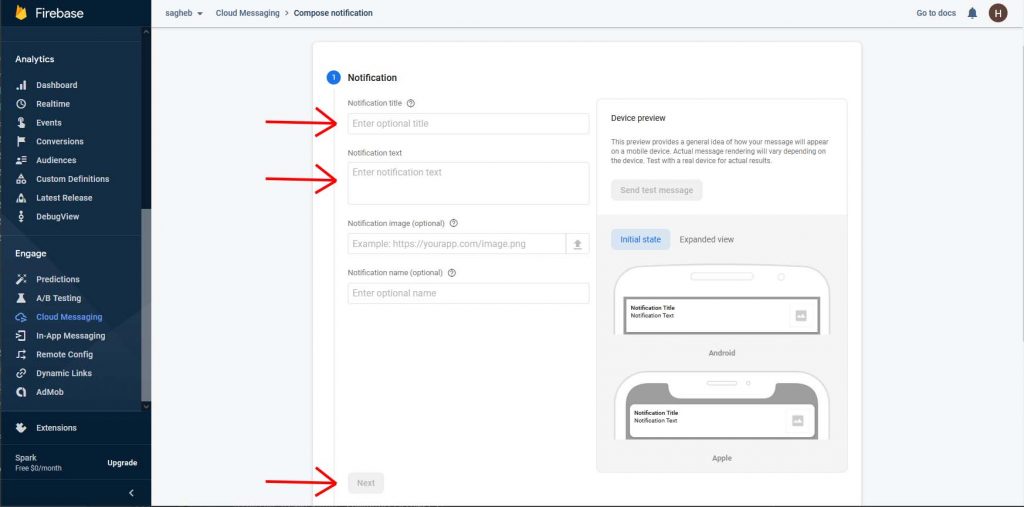Click the help icon beside Notification image
This screenshot has height=507, width=1024.
pos(454,223)
